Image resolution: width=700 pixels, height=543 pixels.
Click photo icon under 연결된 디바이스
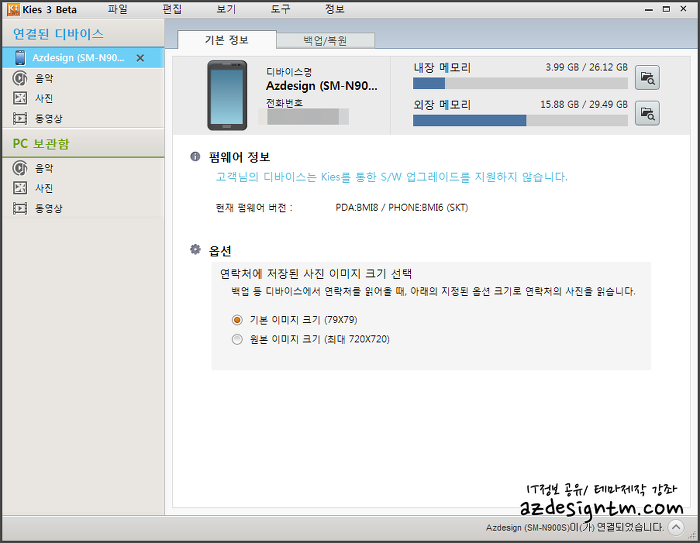click(20, 98)
